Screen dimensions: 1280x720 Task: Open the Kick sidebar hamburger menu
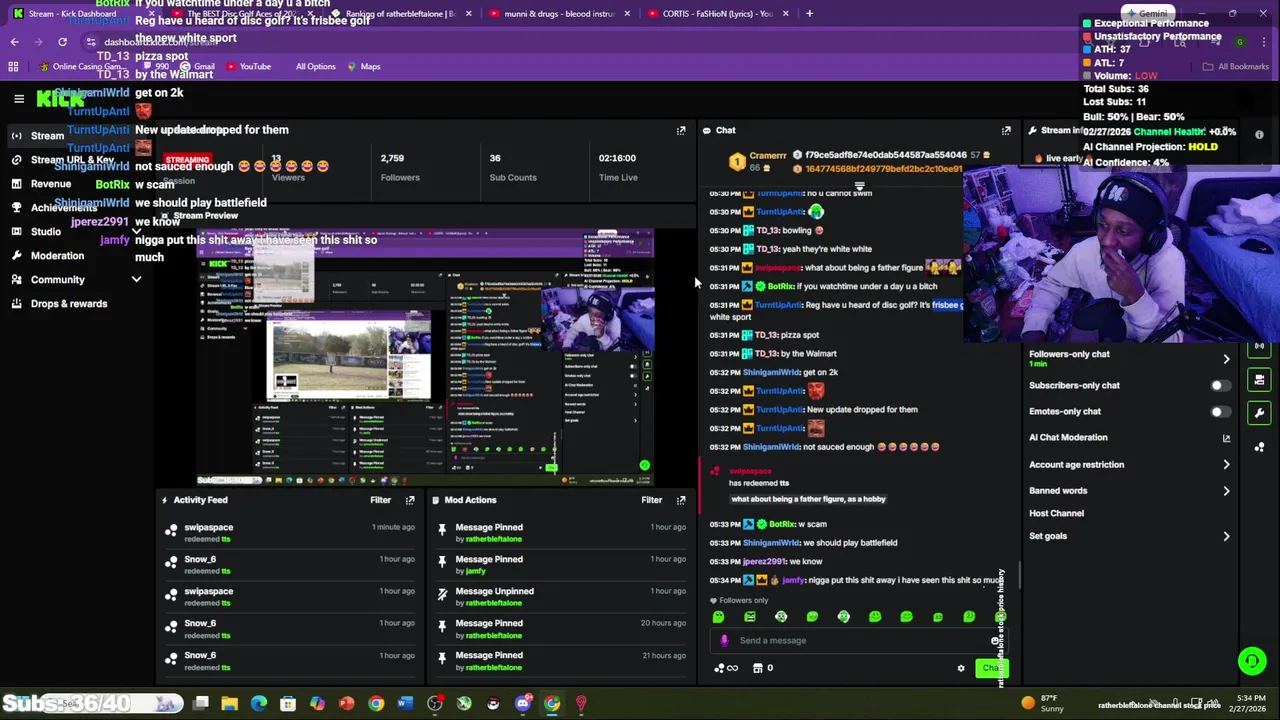point(19,98)
